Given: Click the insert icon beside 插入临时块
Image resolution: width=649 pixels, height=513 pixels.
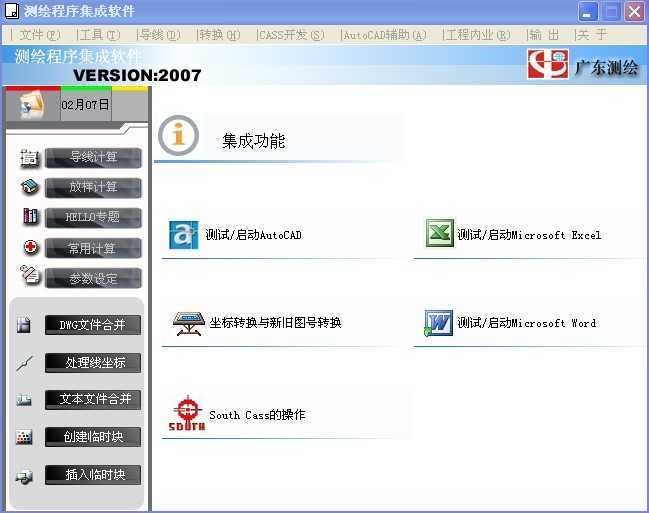Looking at the screenshot, I should click(24, 477).
